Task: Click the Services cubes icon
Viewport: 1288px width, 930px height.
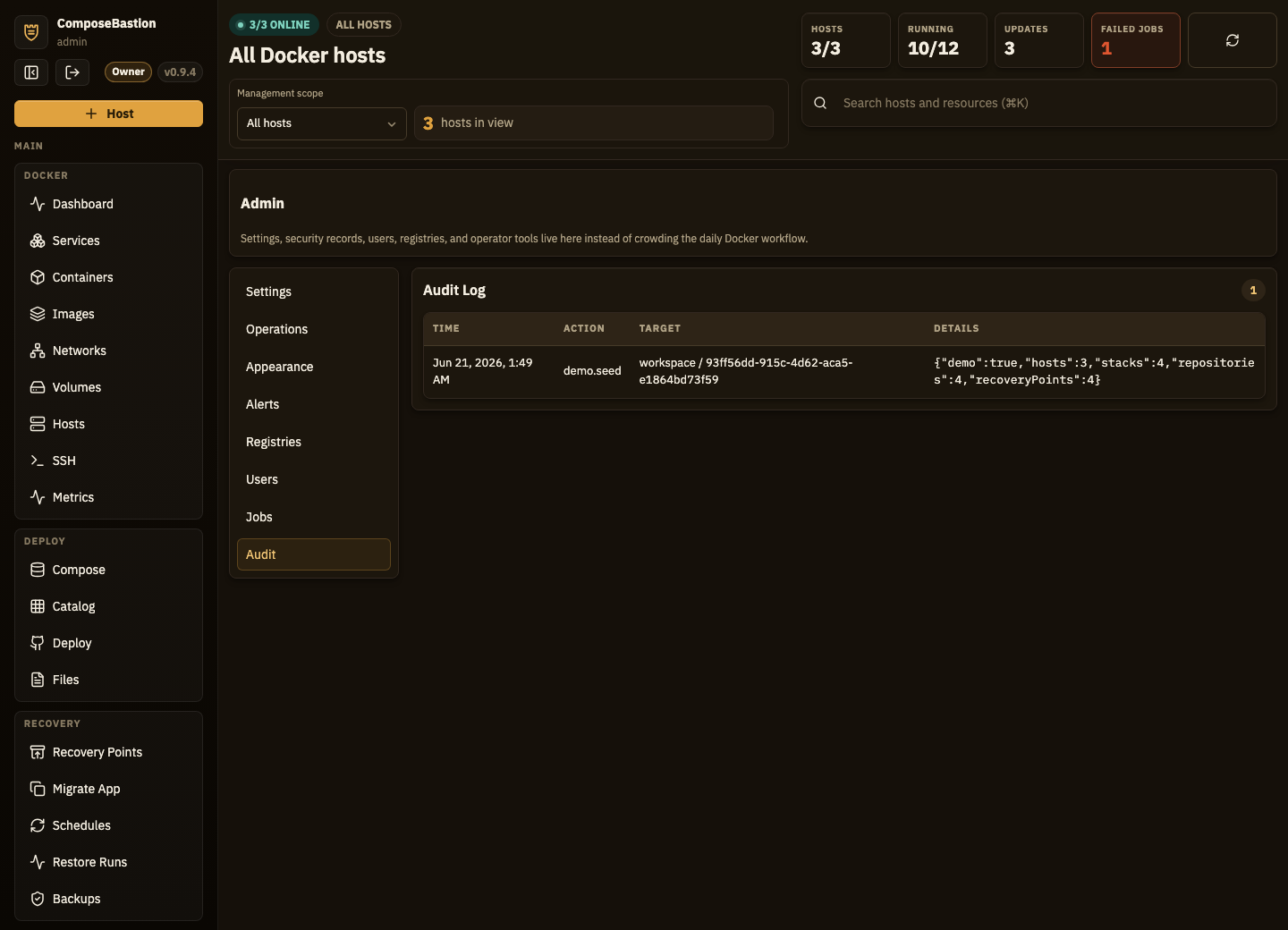Action: (x=38, y=241)
